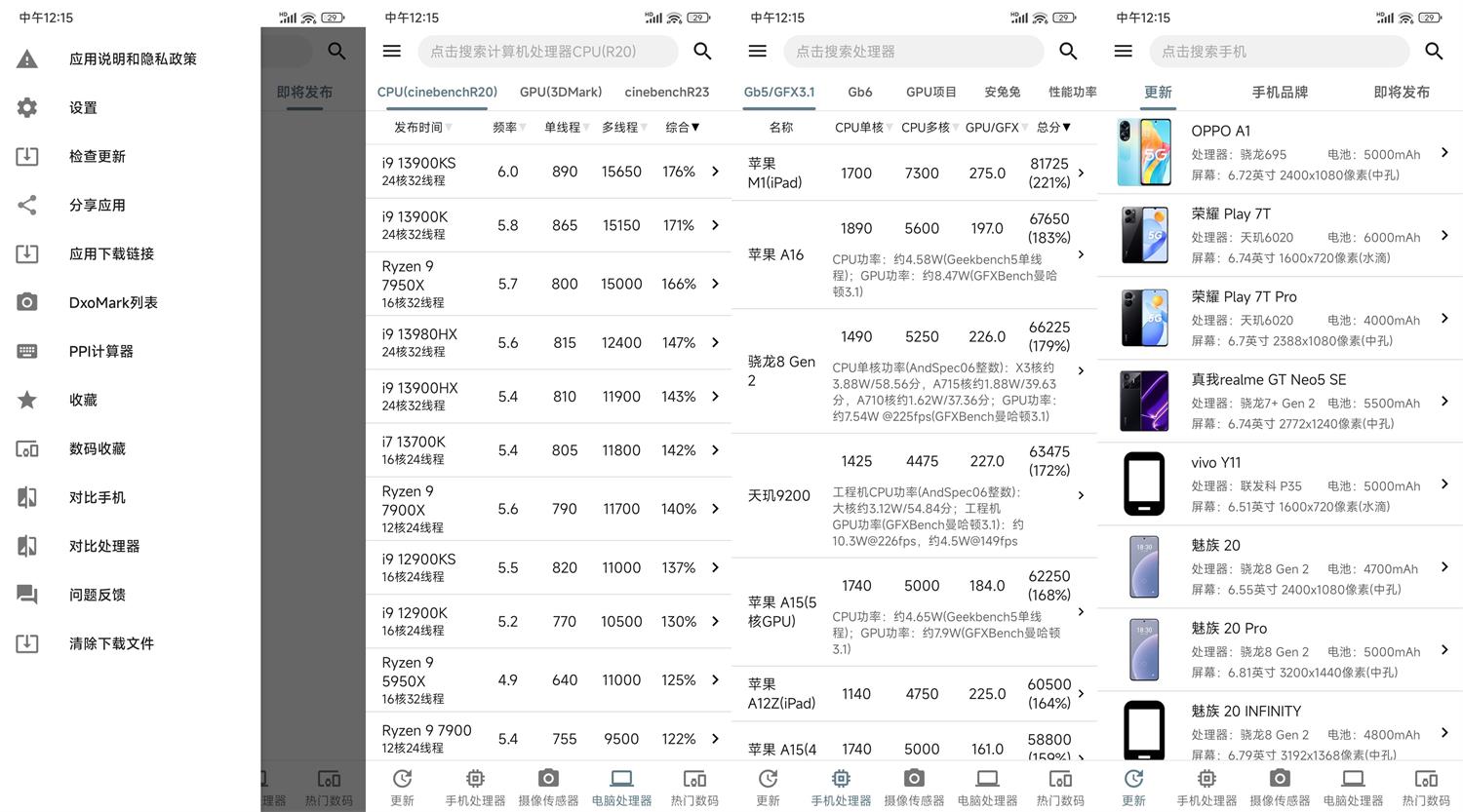Tap the search magnifier icon
Image resolution: width=1463 pixels, height=812 pixels.
[702, 51]
